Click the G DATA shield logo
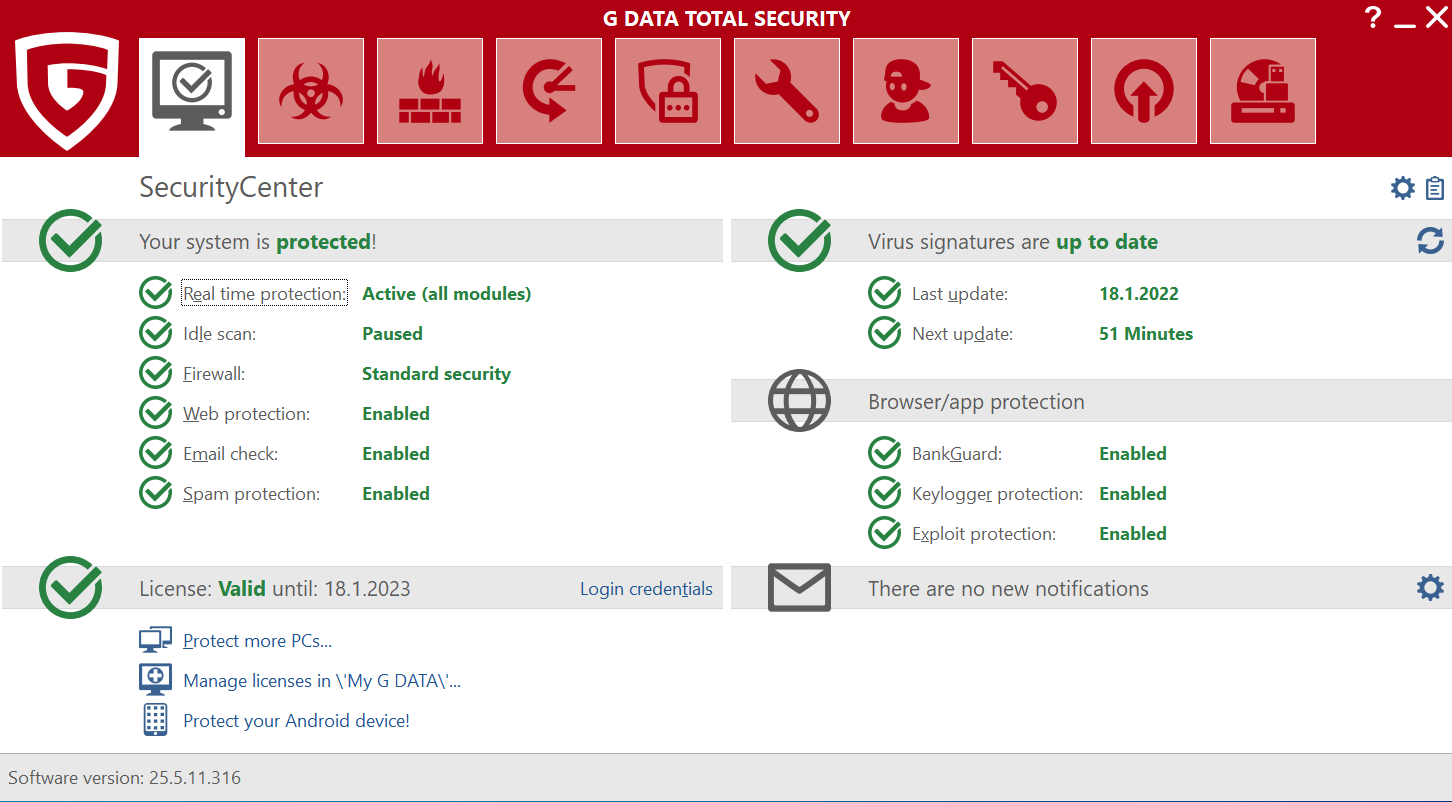Viewport: 1452px width, 802px height. (67, 92)
